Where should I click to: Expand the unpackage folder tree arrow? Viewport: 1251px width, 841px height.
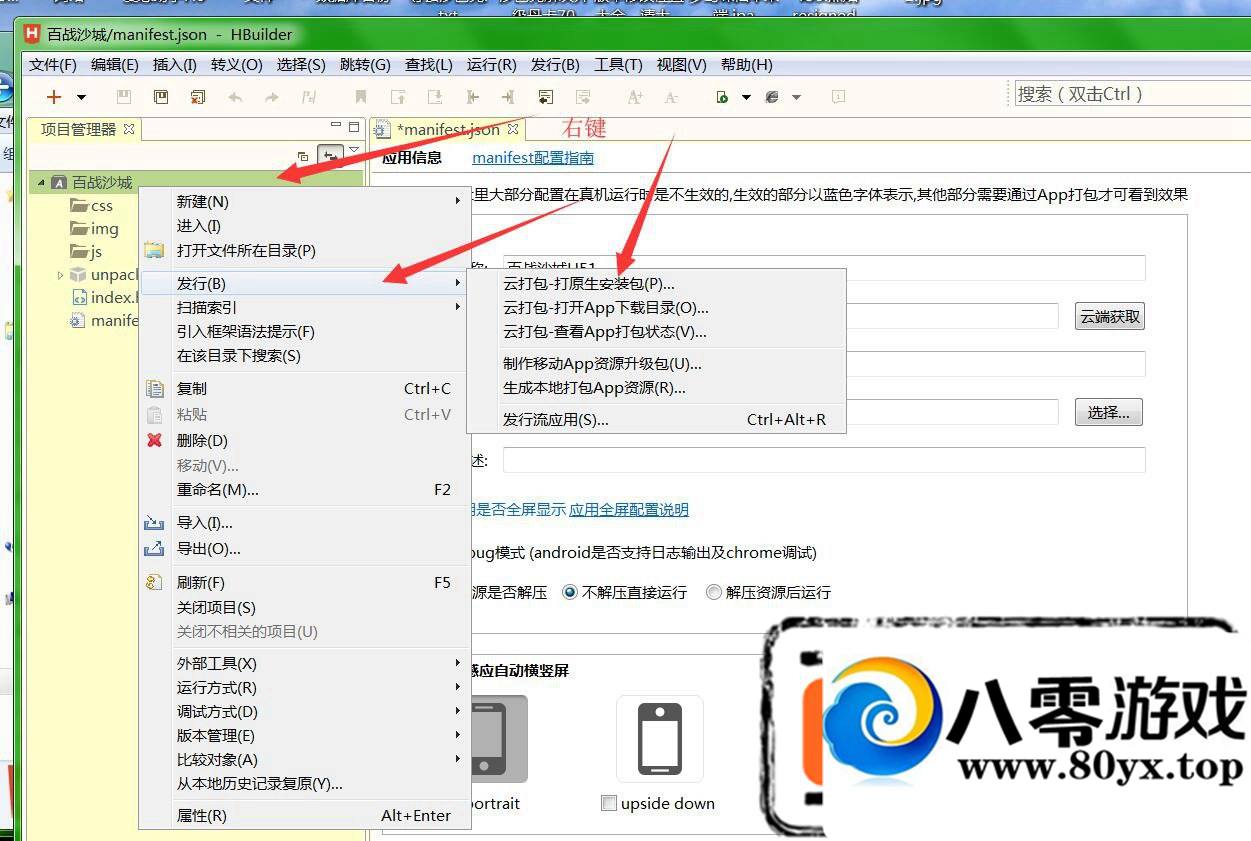point(60,275)
